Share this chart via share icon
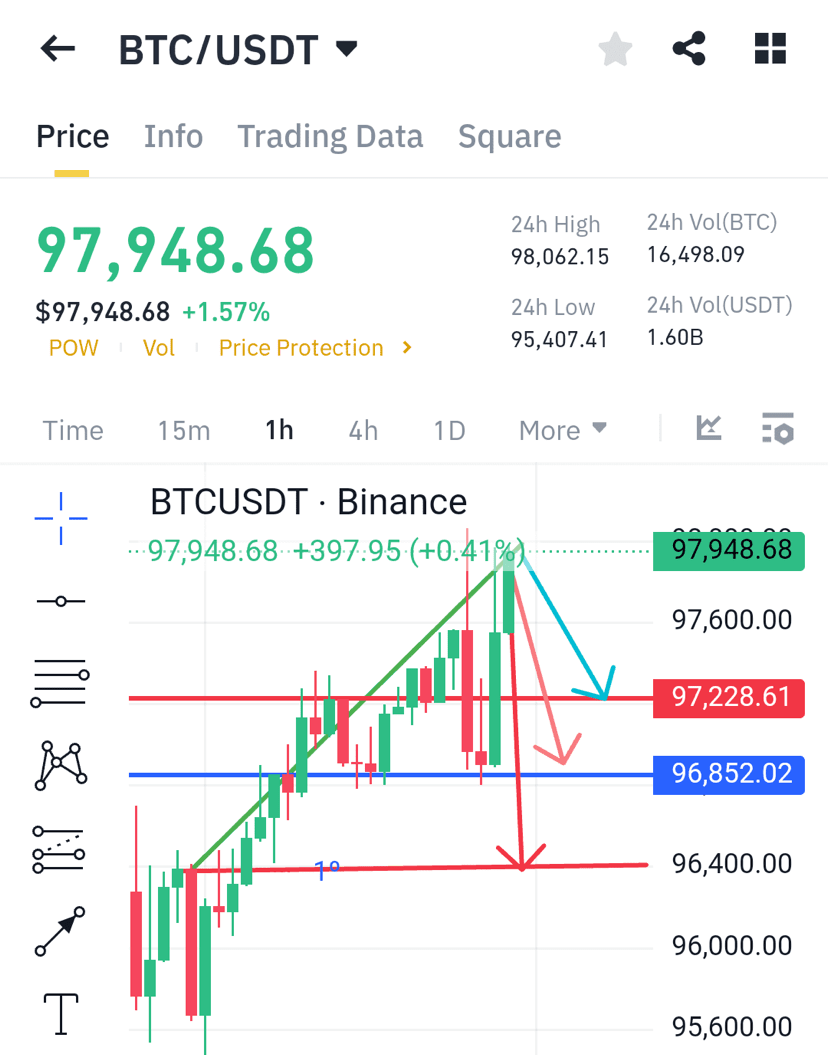 [689, 48]
